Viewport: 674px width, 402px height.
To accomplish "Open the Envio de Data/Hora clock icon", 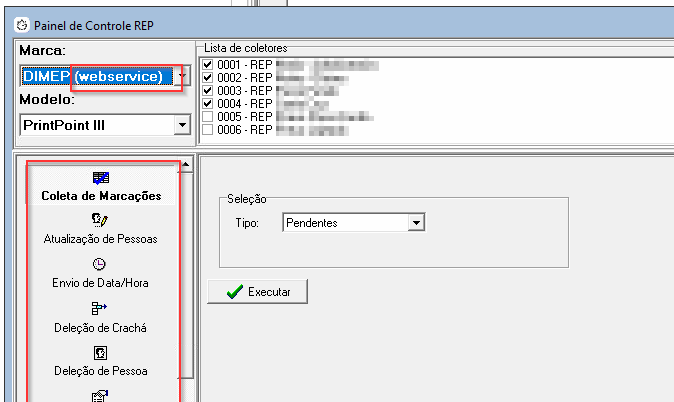I will click(100, 264).
